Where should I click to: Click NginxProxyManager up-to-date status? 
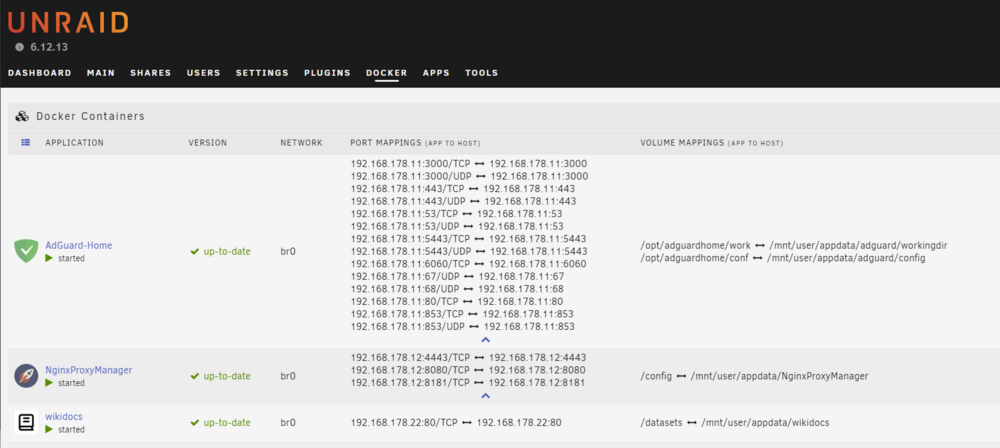226,377
